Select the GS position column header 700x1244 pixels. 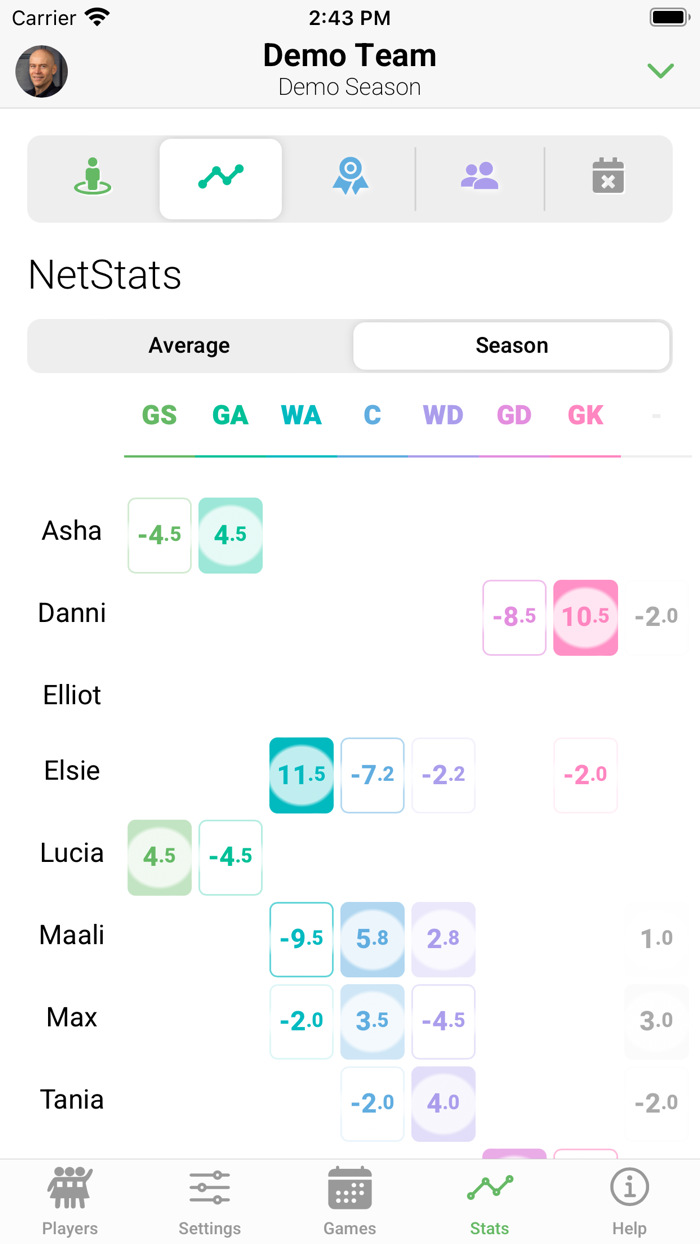159,414
